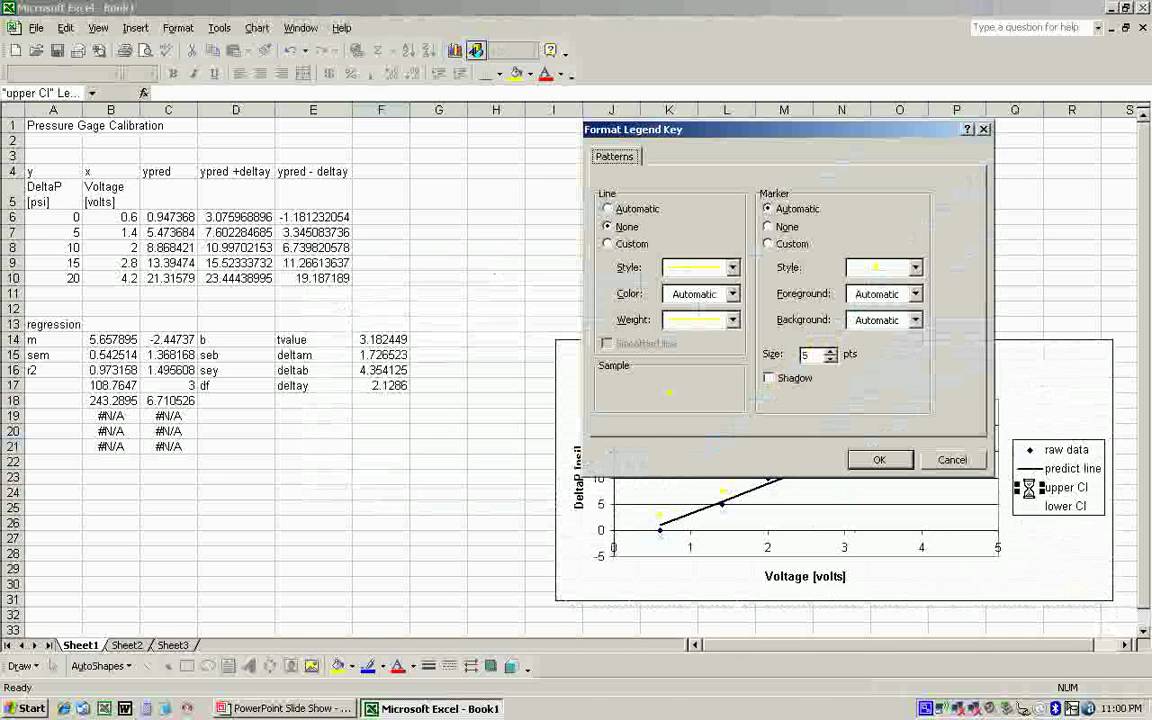Viewport: 1152px width, 720px height.
Task: Click the Merge and Center icon
Action: pyautogui.click(x=302, y=73)
